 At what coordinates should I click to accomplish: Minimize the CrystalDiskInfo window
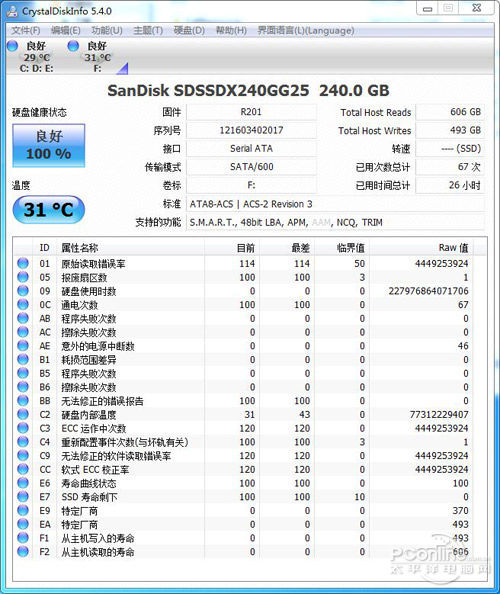(x=428, y=9)
